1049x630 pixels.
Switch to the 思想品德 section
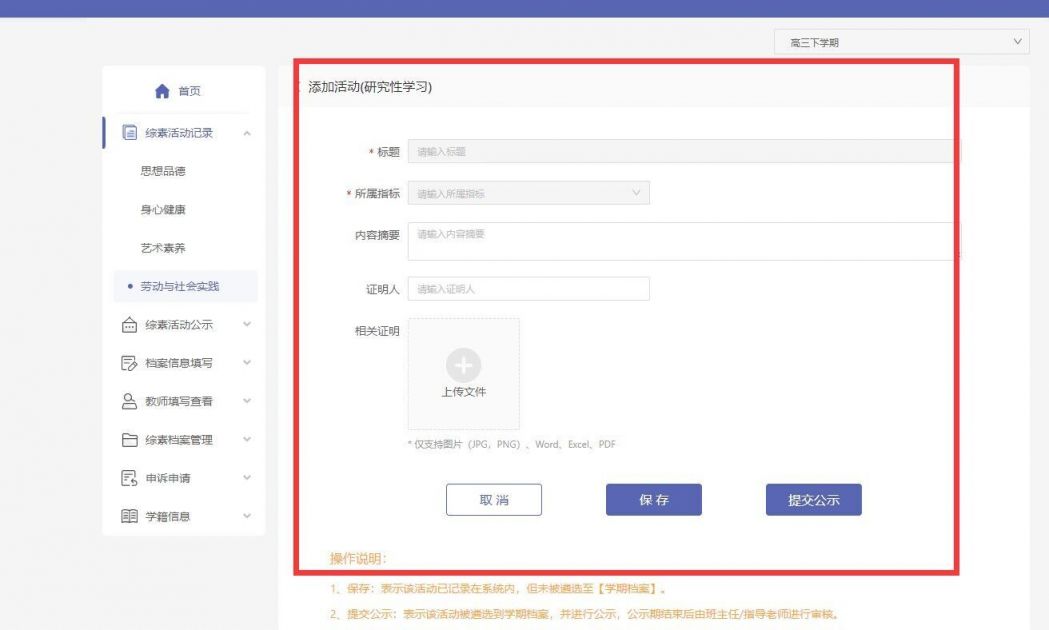pos(164,171)
